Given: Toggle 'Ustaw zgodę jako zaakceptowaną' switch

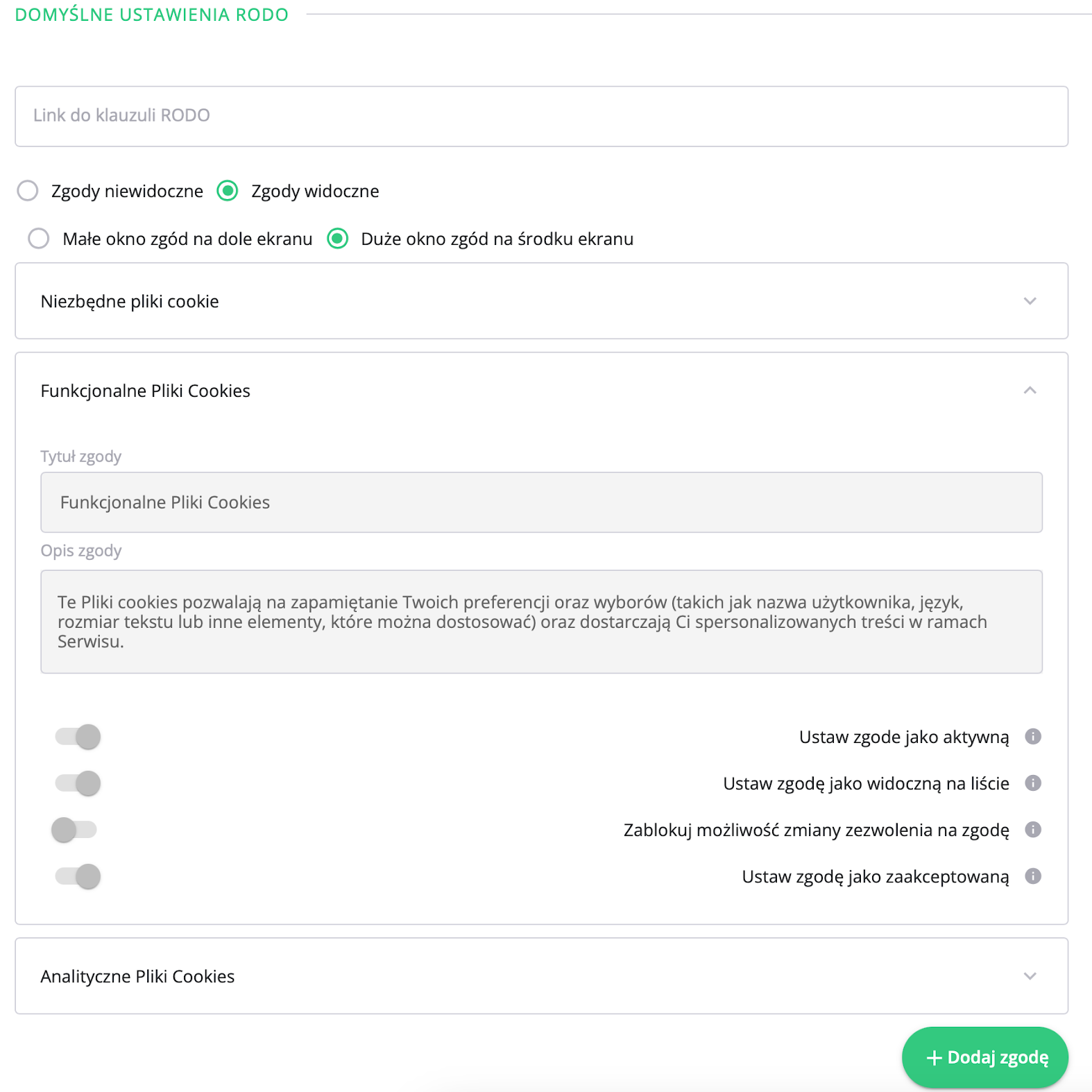Looking at the screenshot, I should [x=78, y=876].
